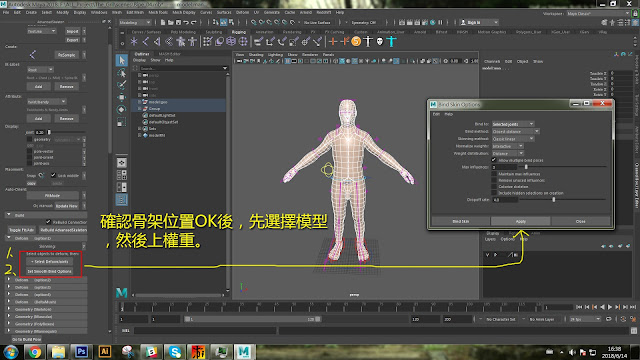Viewport: 640px width, 360px height.
Task: Open the Deform menu
Action: click(x=242, y=13)
